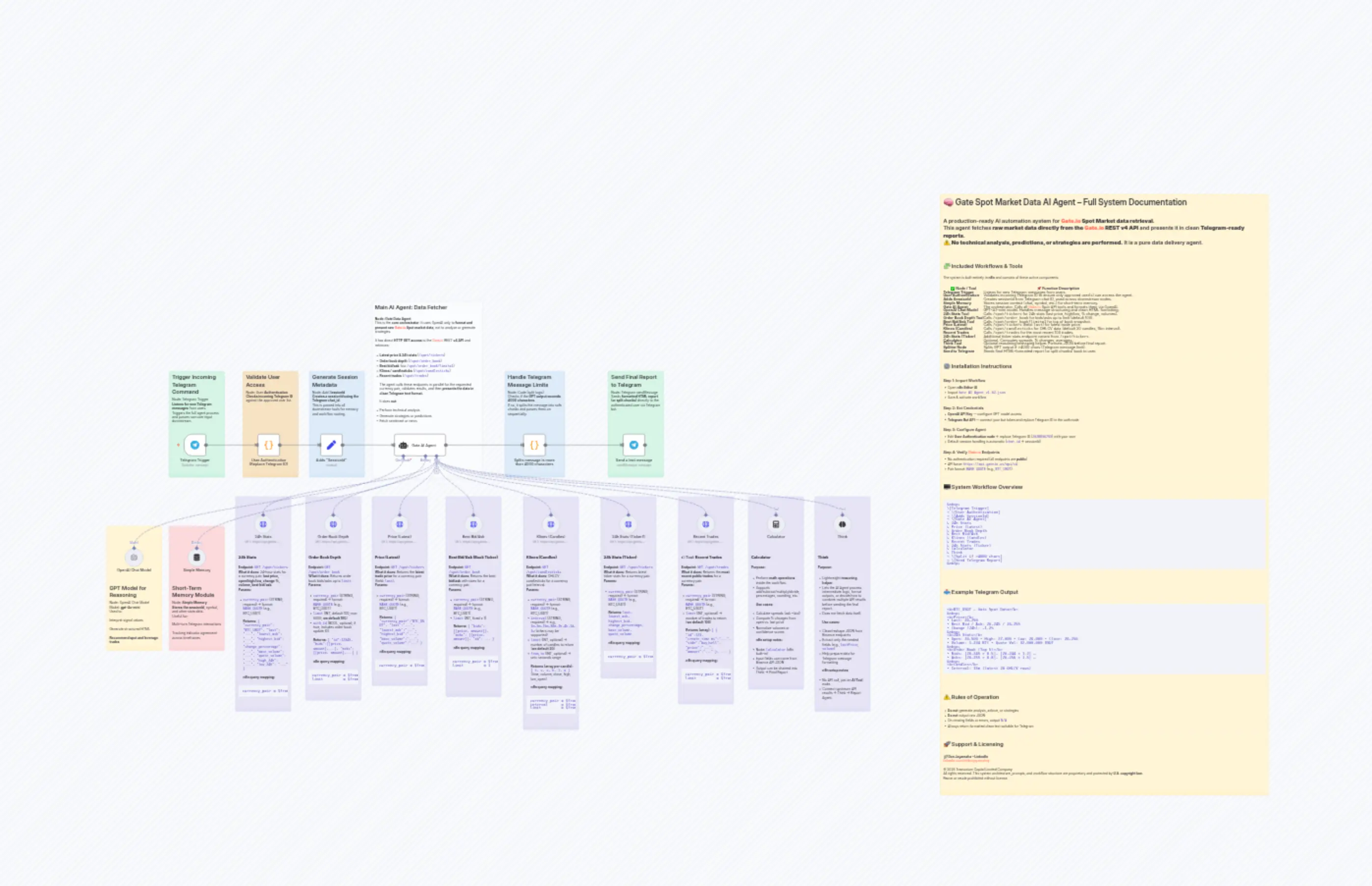The image size is (1372, 886).
Task: Open the Simple Memory database node
Action: point(197,557)
